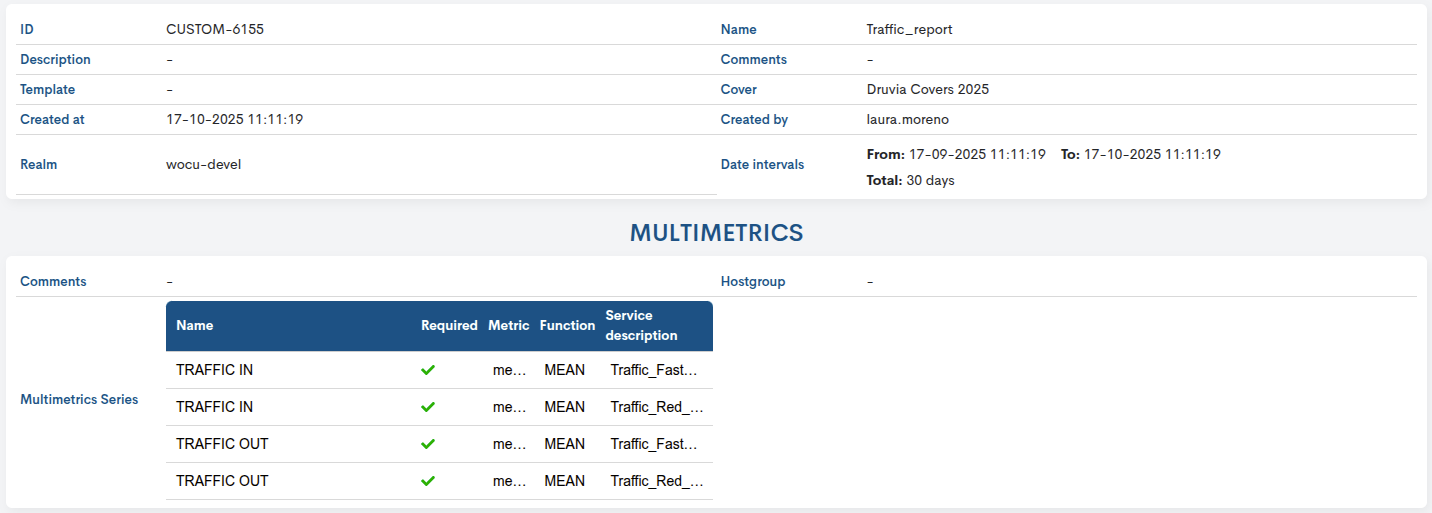
Task: Click the Required checkmark for TRAFFIC IN Traffic_Red row
Action: pyautogui.click(x=428, y=407)
